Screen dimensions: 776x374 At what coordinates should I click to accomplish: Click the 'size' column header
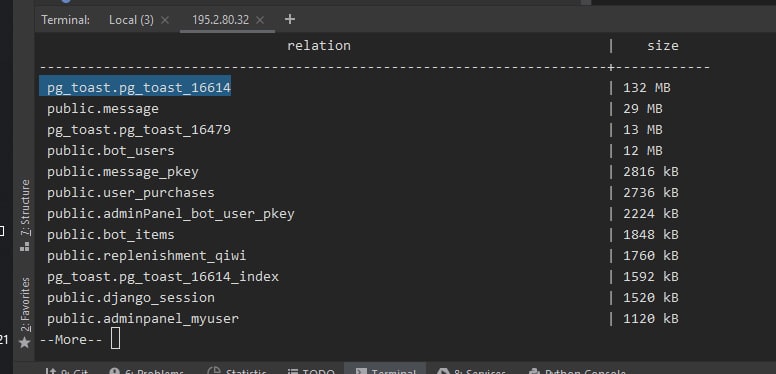coord(663,46)
